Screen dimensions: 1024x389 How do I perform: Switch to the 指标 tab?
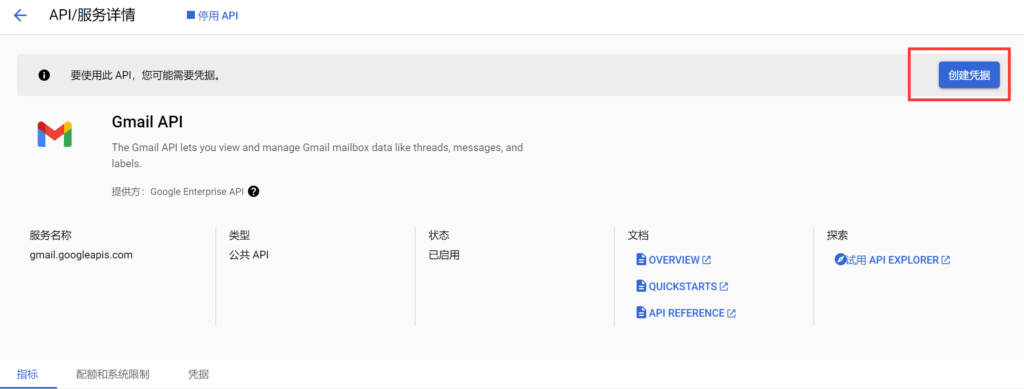(x=27, y=375)
